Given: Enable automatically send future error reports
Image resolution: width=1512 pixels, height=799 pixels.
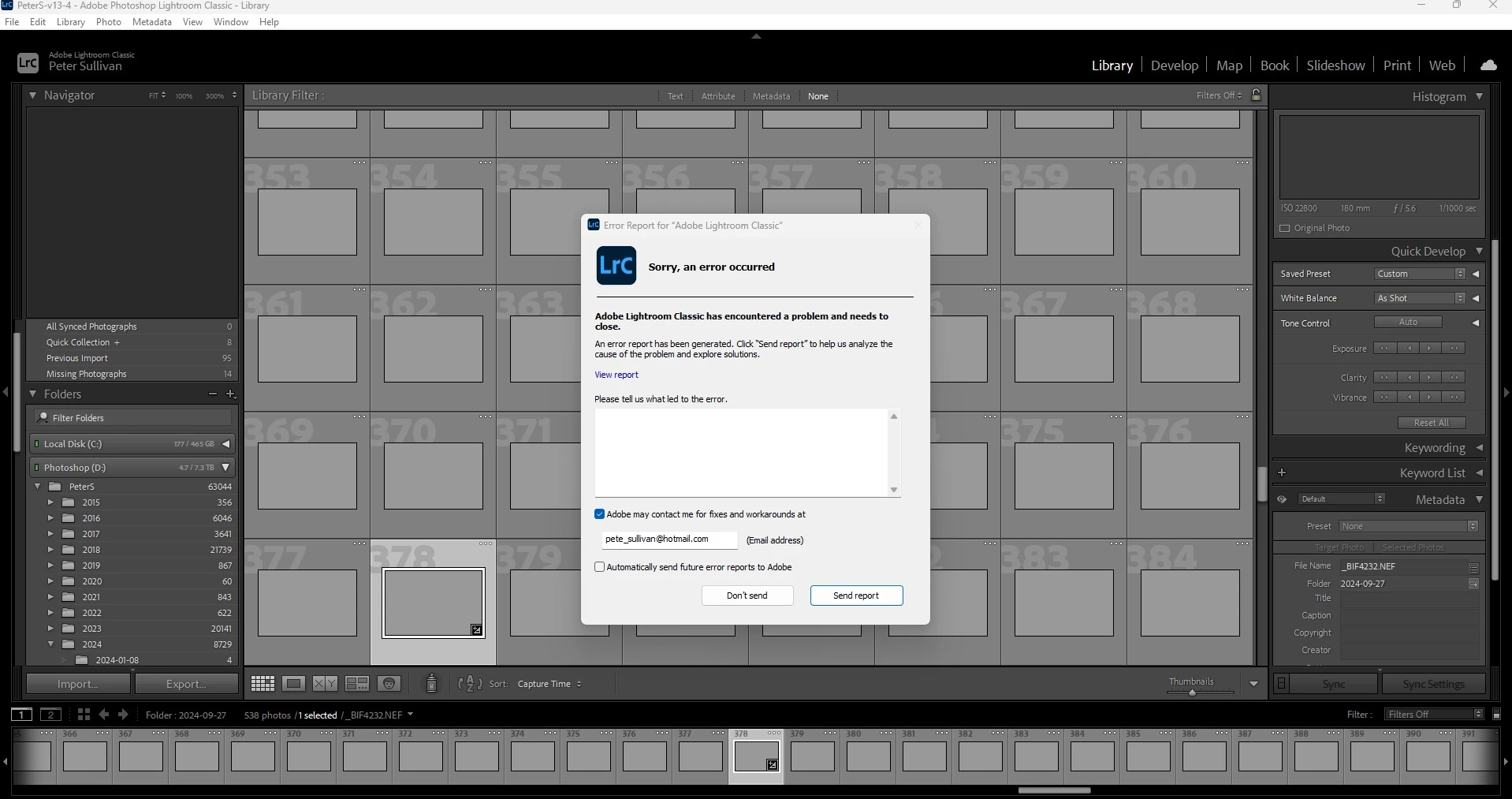Looking at the screenshot, I should [599, 567].
